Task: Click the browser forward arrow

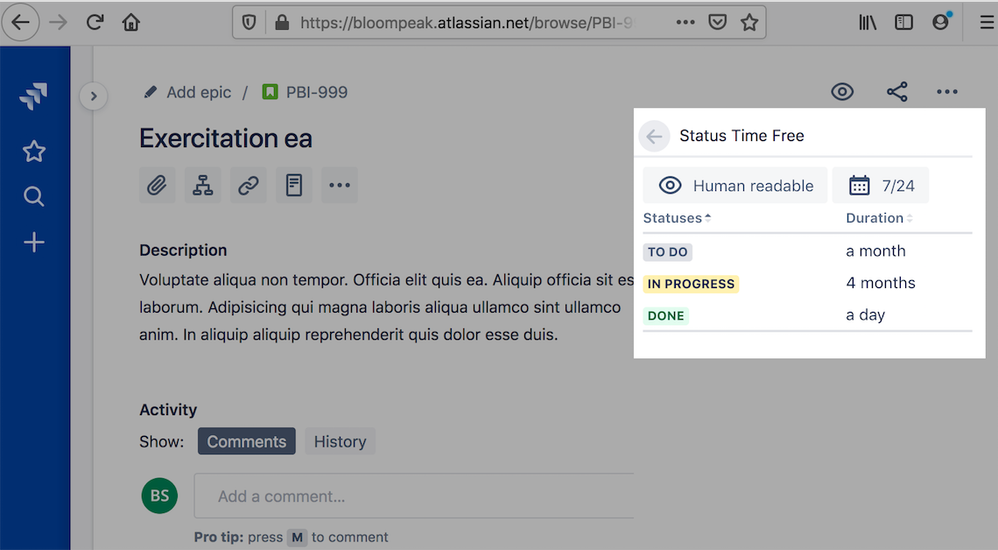Action: click(x=58, y=22)
